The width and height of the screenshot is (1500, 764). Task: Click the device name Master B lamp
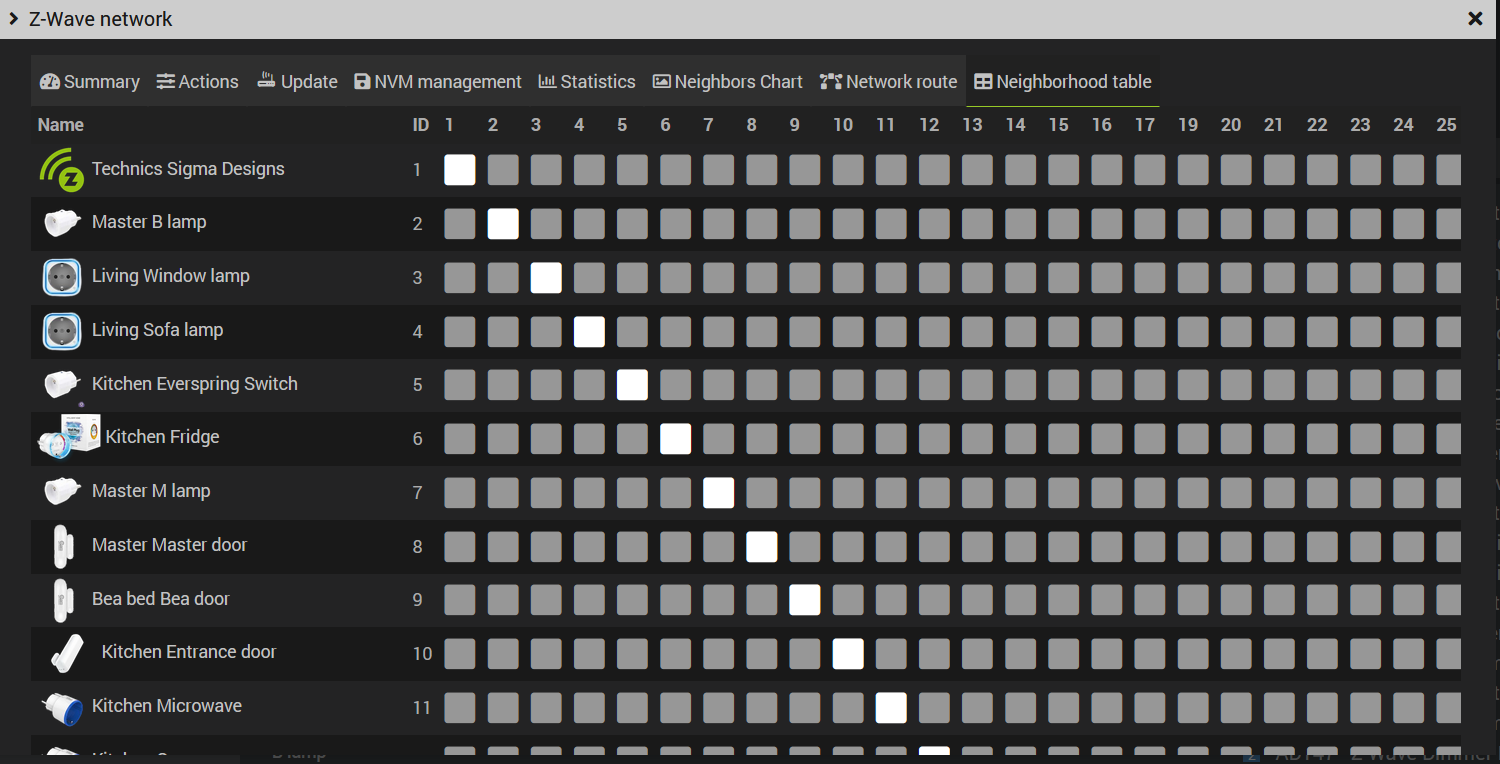tap(149, 222)
